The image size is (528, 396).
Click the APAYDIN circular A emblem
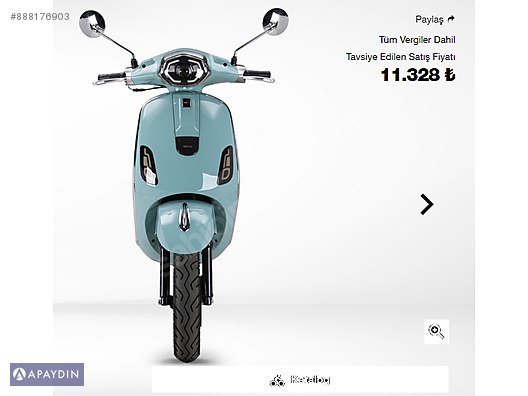coord(19,374)
